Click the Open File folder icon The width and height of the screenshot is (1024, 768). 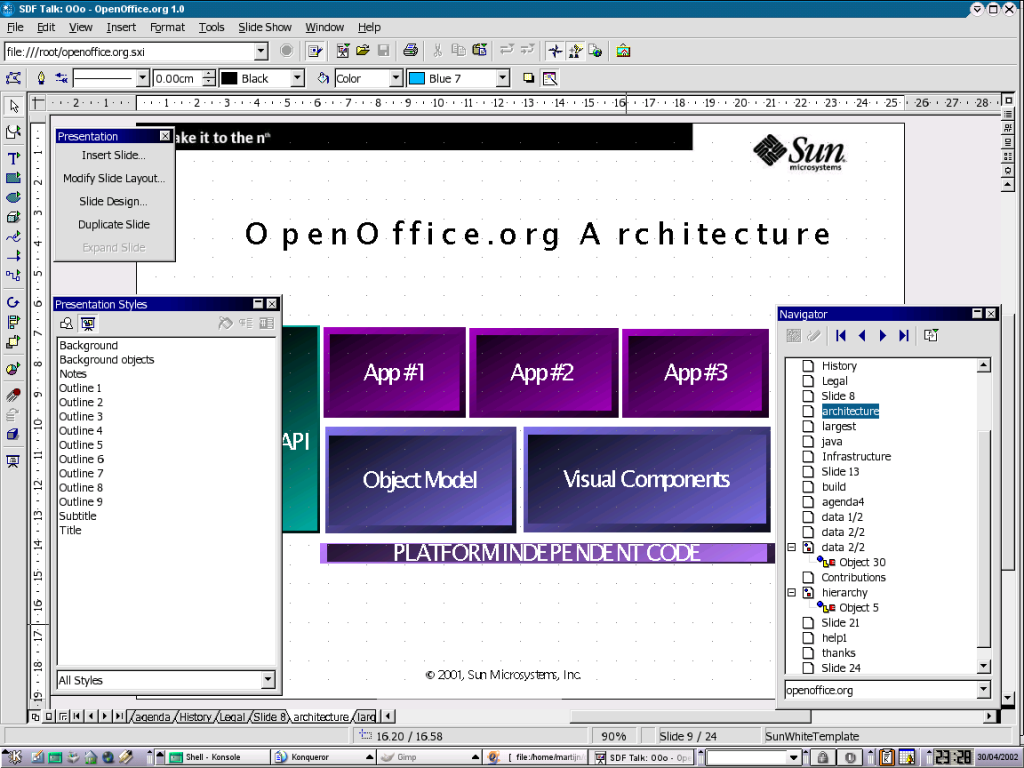(363, 51)
